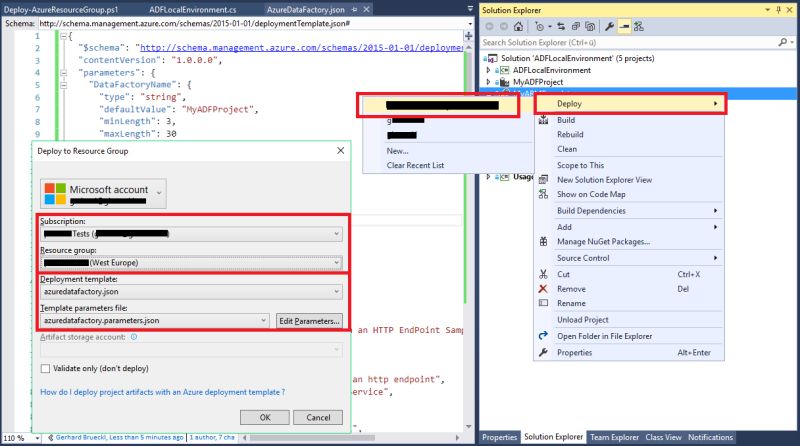The width and height of the screenshot is (800, 446).
Task: Click Cancel in Deploy to Resource Group dialog
Action: (318, 417)
